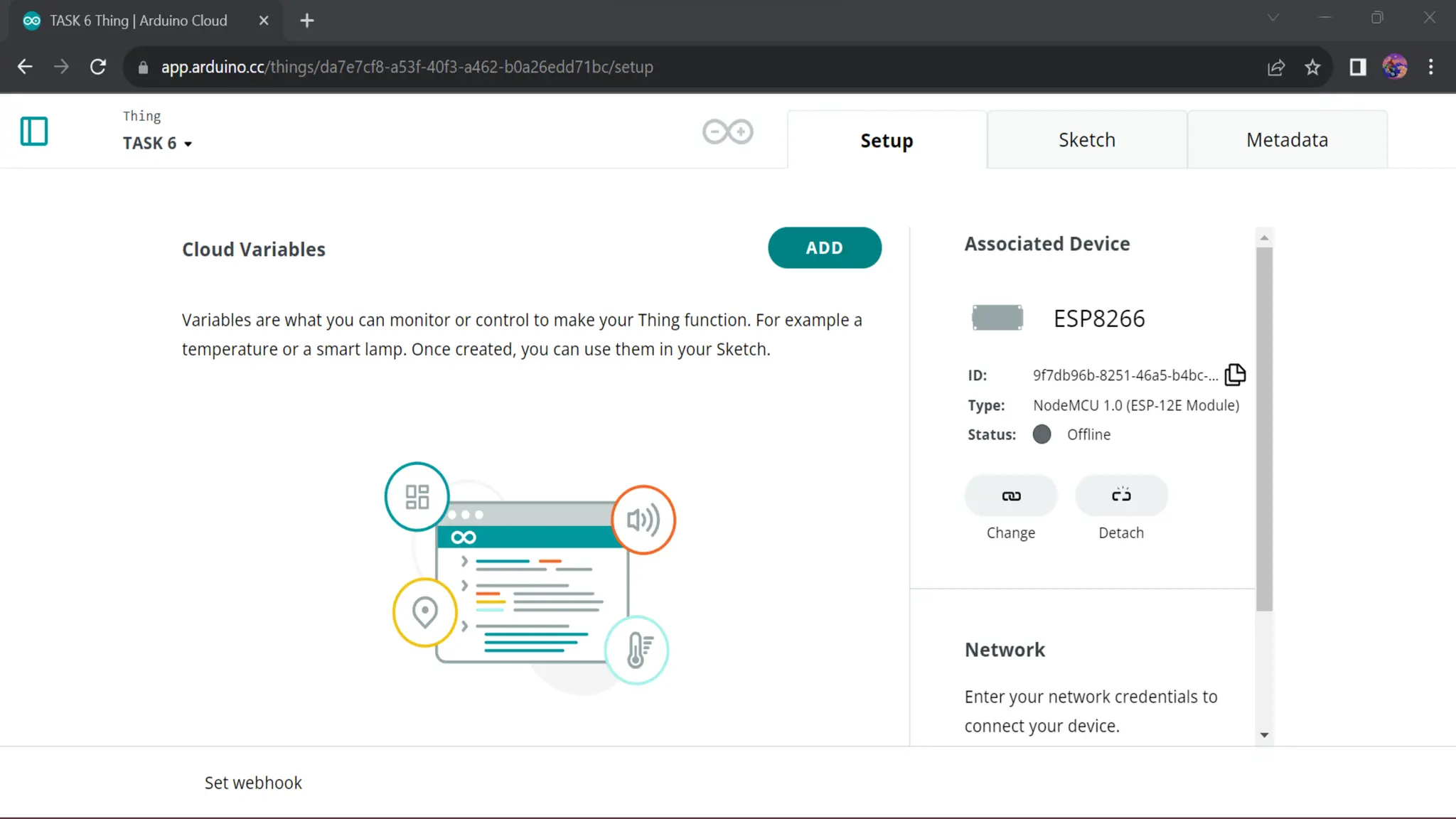Click the Arduino Cloud logo icon
1456x819 pixels.
click(x=727, y=132)
